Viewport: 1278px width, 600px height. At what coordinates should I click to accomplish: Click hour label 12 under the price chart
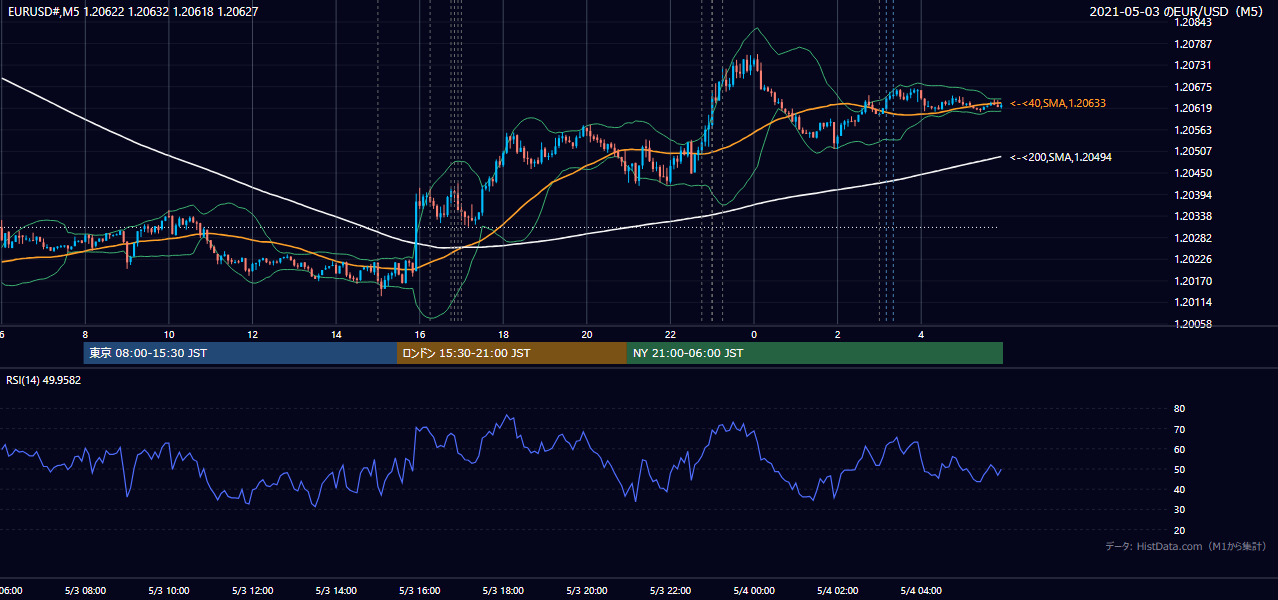tap(253, 334)
